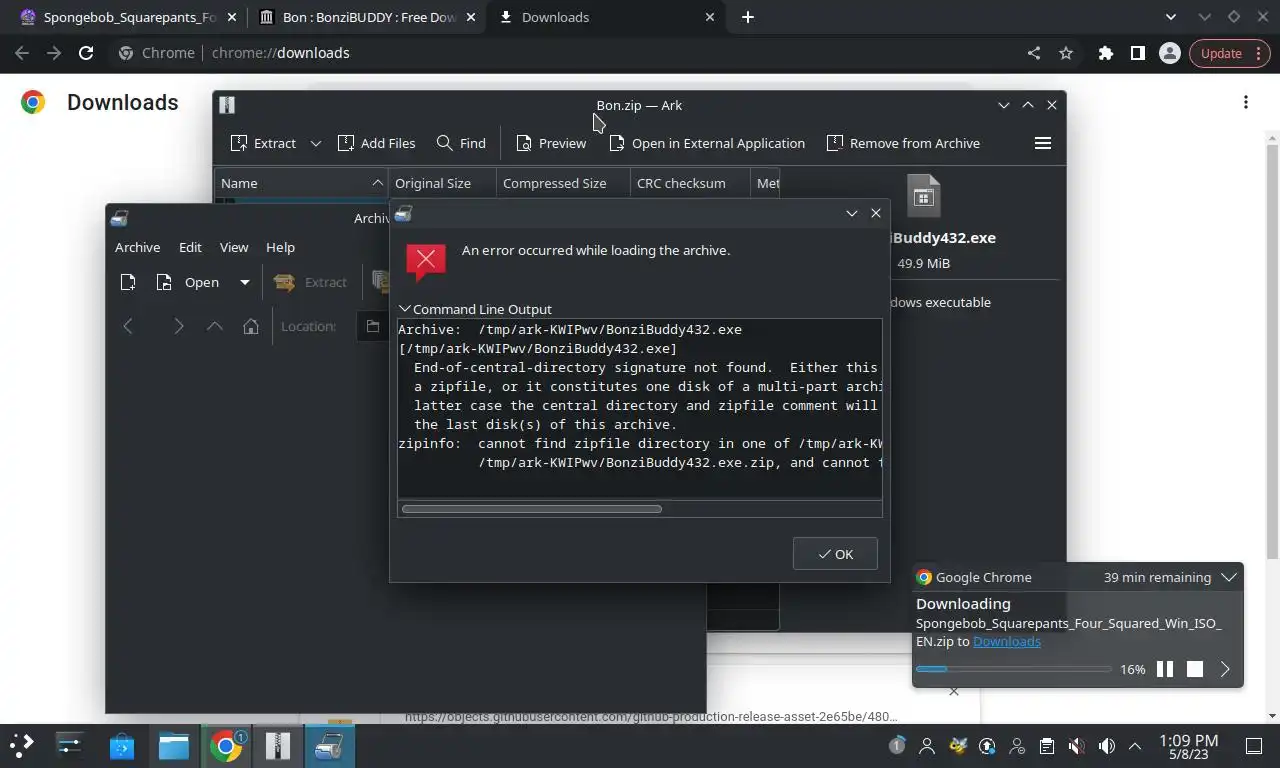
Task: Switch to Chrome from the taskbar
Action: click(x=226, y=745)
